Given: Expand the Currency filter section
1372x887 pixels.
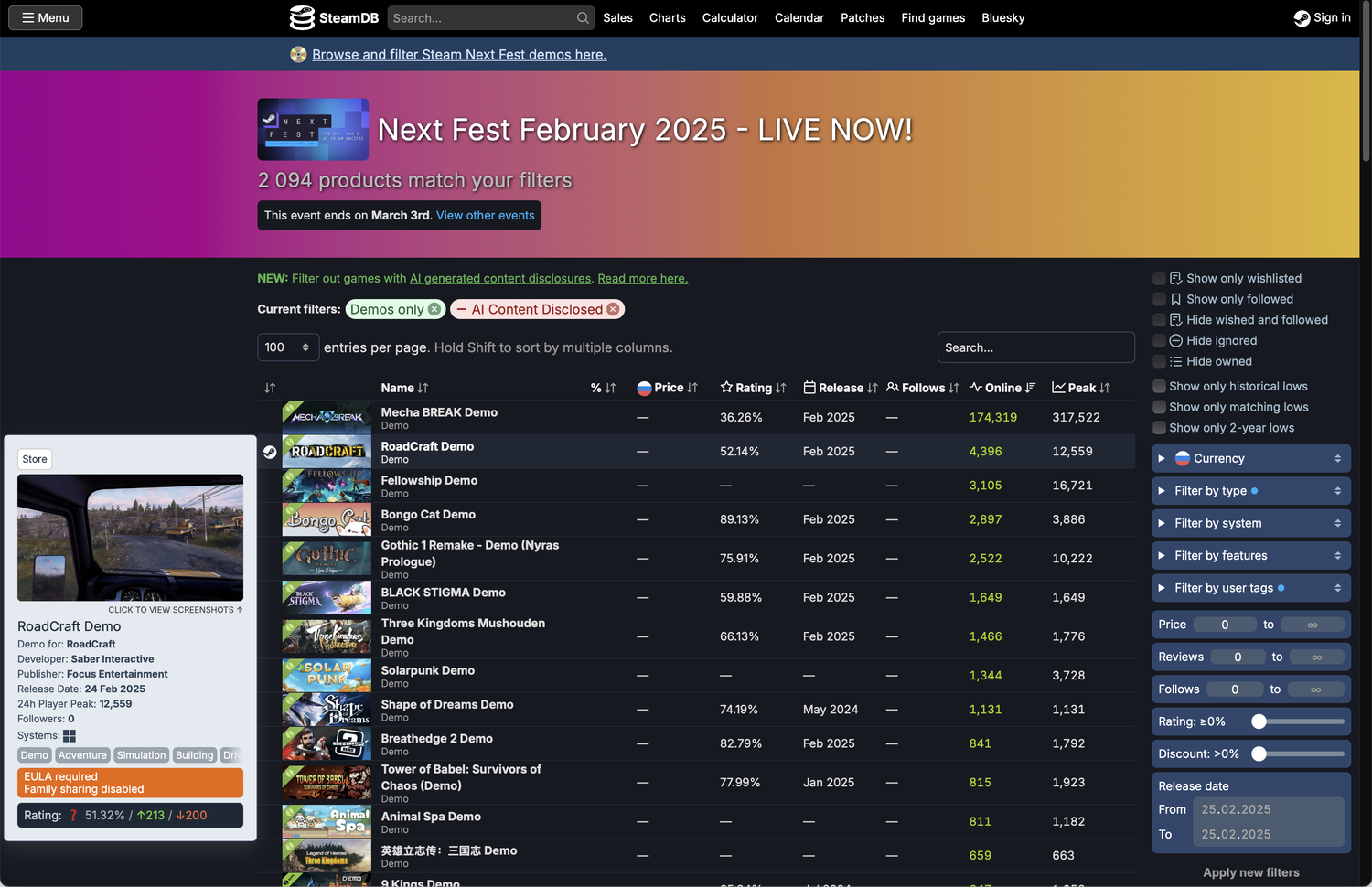Looking at the screenshot, I should tap(1251, 458).
